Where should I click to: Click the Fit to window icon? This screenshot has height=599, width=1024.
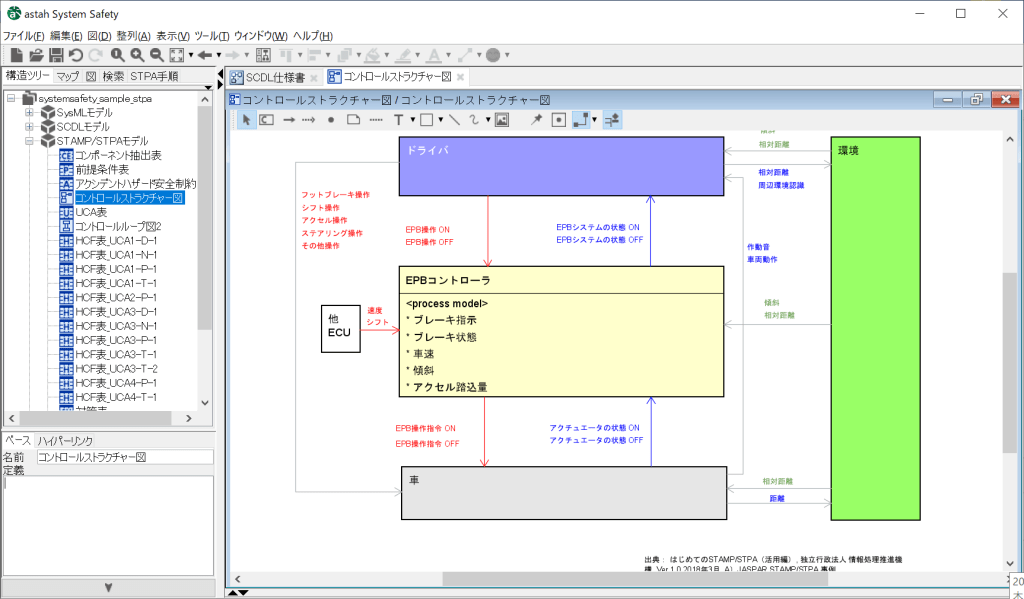click(177, 55)
